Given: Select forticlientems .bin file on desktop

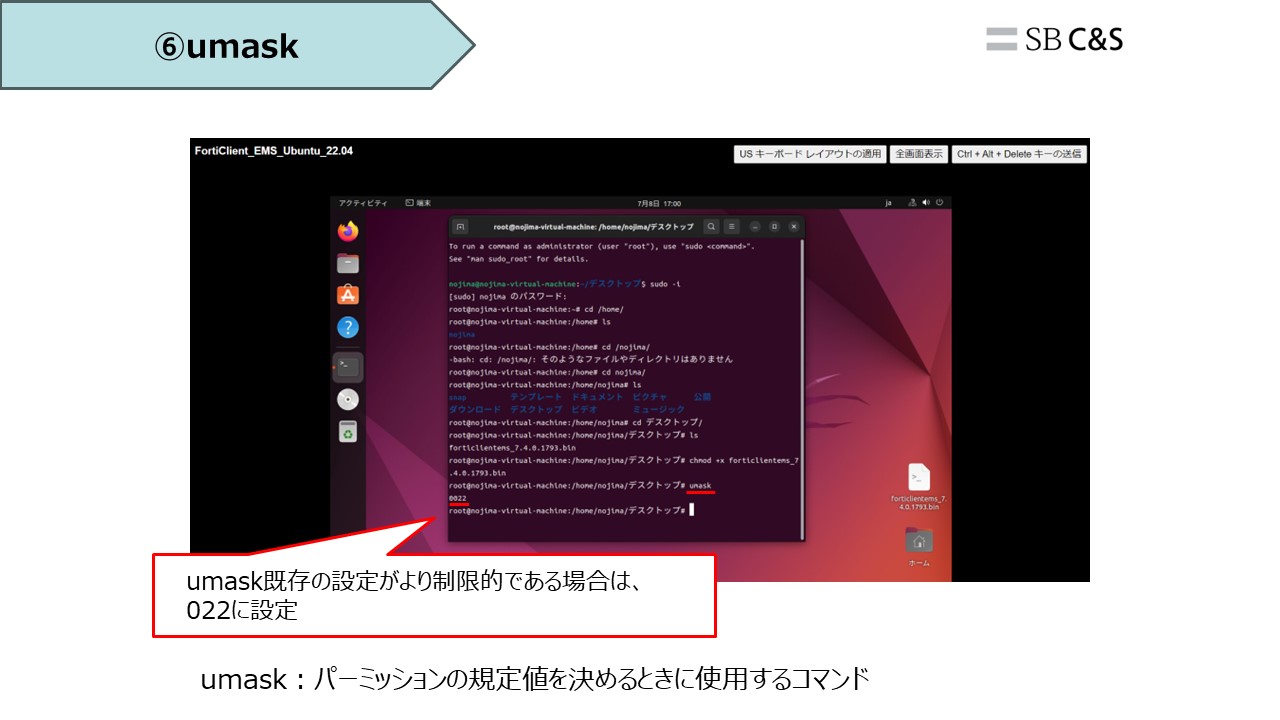Looking at the screenshot, I should (x=919, y=487).
